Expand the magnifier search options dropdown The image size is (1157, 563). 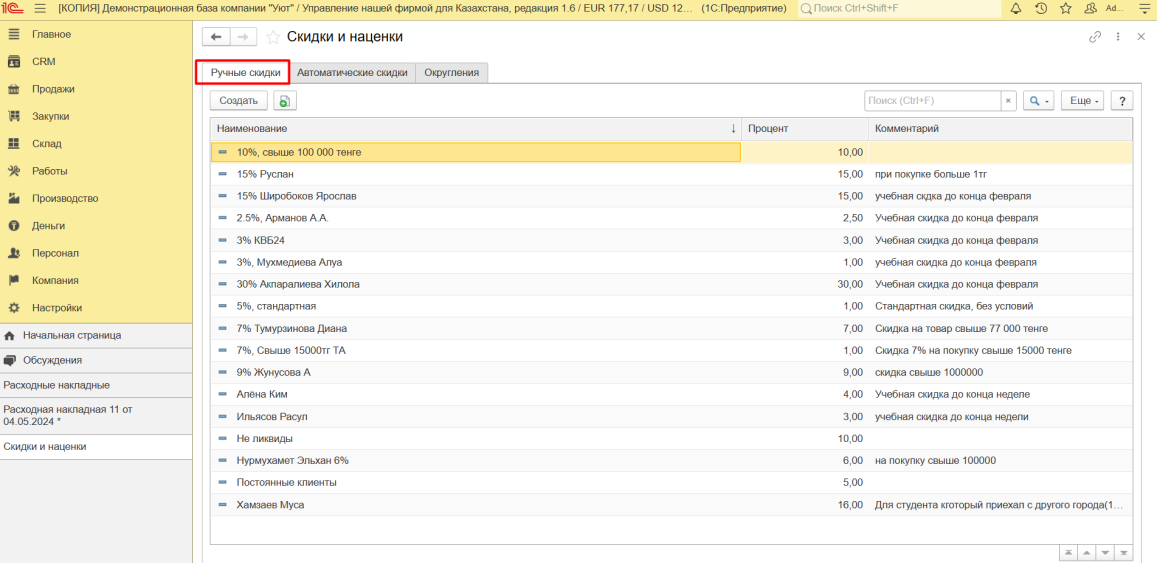(x=1038, y=101)
